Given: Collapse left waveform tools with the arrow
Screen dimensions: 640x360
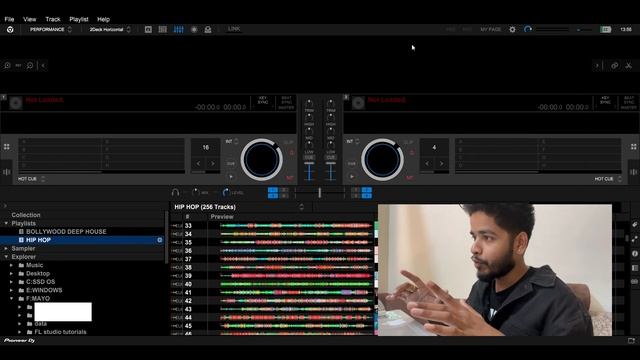Looking at the screenshot, I should (43, 65).
